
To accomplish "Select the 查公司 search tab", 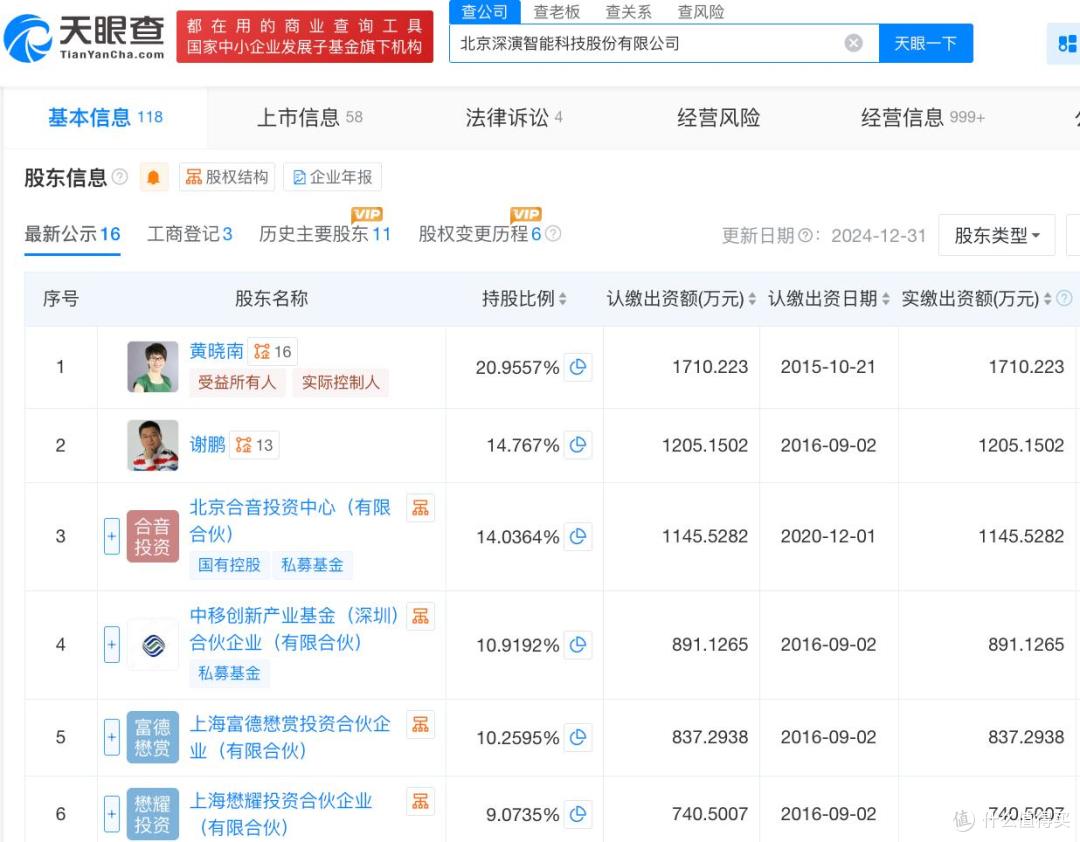I will 484,12.
